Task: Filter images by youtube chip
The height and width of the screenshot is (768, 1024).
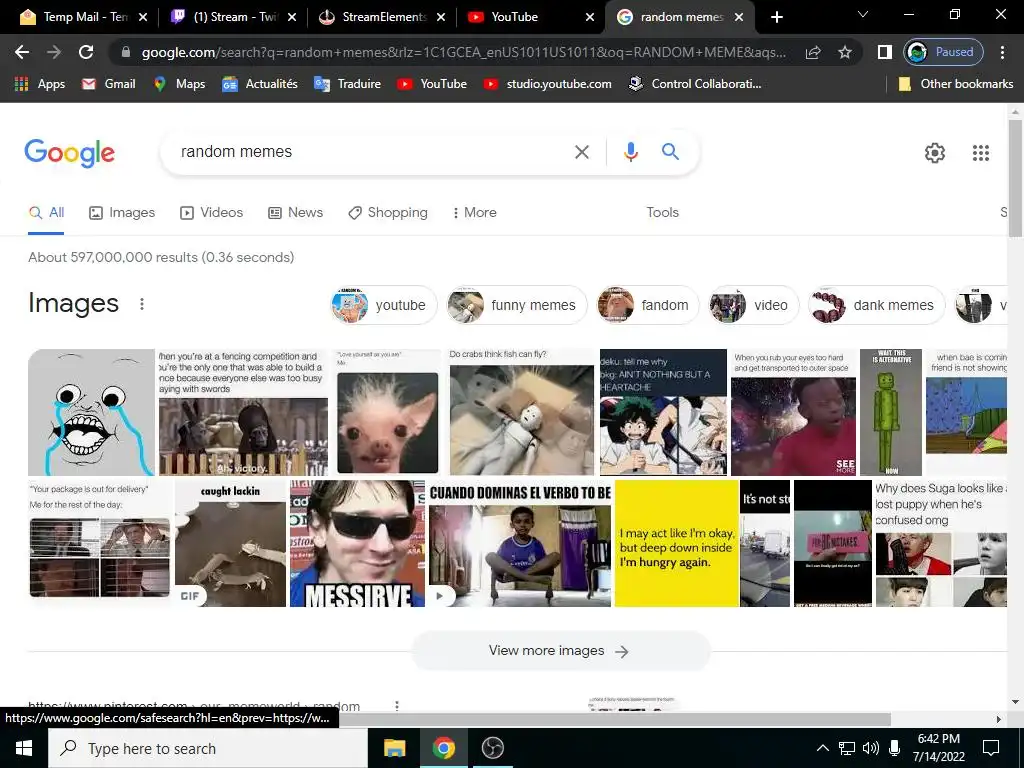Action: pos(383,305)
